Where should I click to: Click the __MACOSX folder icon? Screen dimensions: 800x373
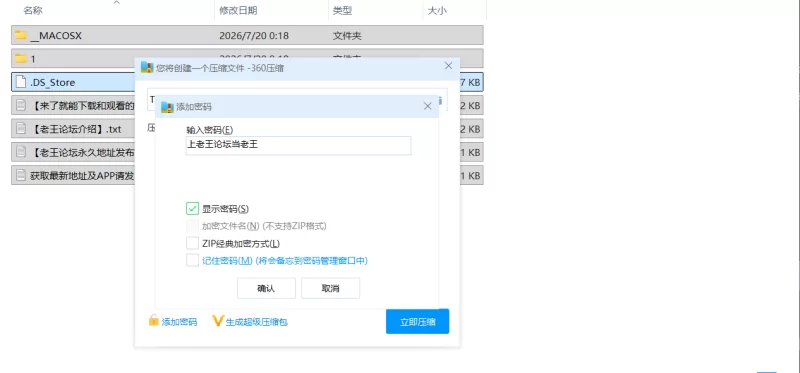coord(20,35)
